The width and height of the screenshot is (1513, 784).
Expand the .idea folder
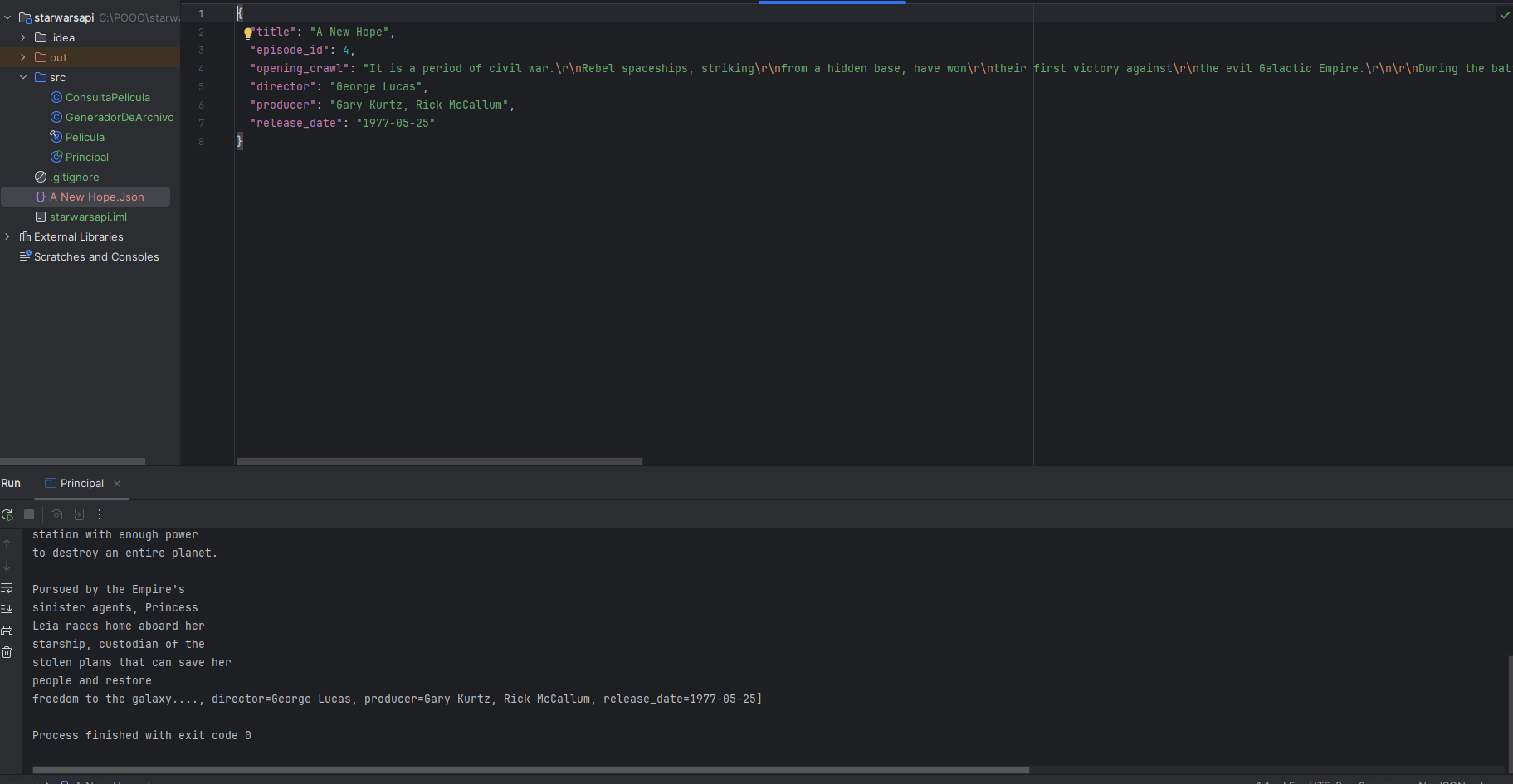(23, 37)
